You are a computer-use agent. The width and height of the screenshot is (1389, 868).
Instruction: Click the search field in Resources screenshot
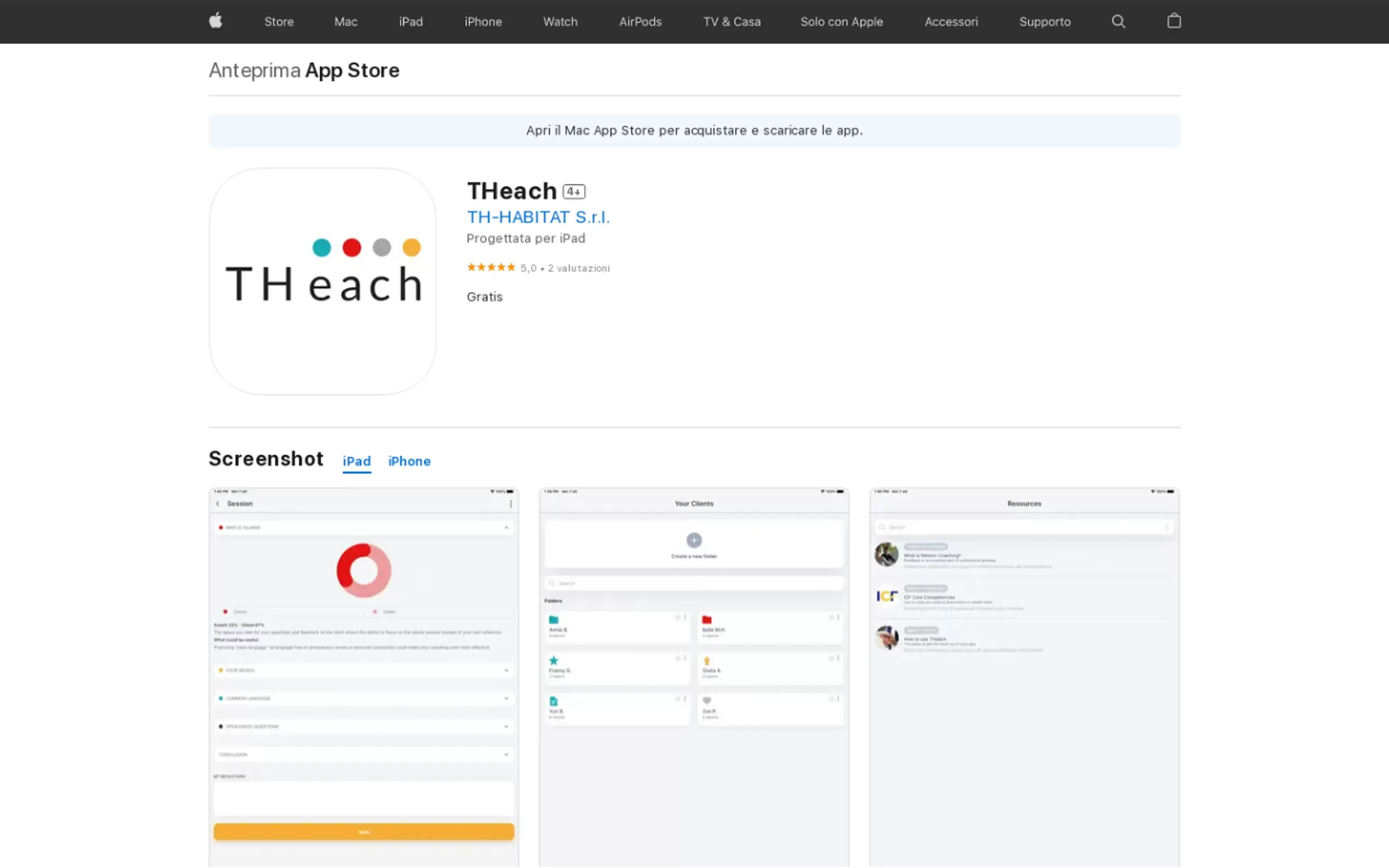(x=1024, y=527)
